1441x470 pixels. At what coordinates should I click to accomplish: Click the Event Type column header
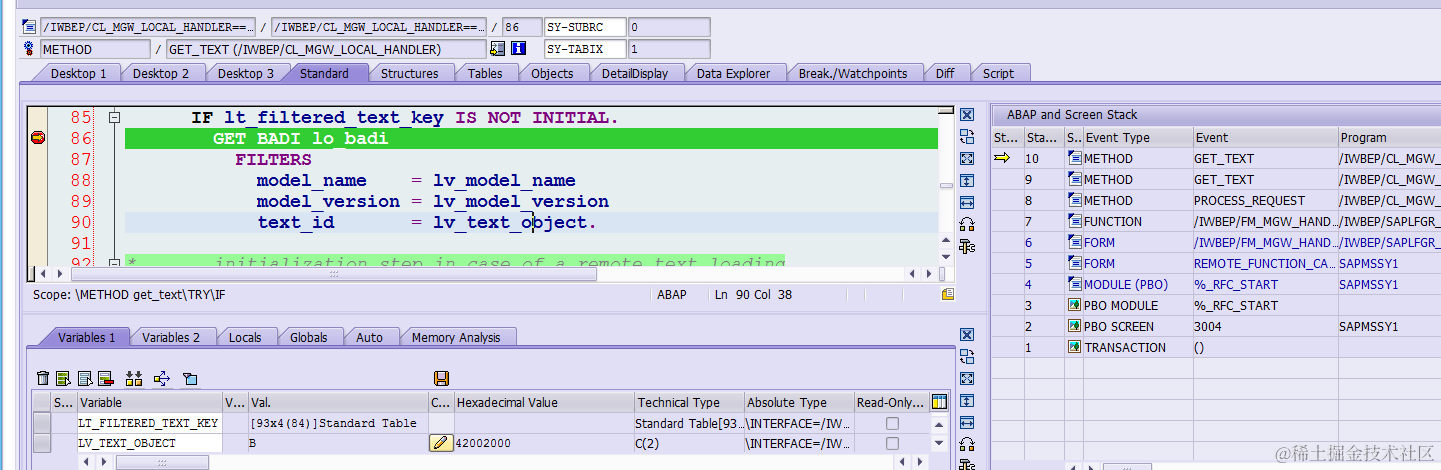coord(1138,137)
